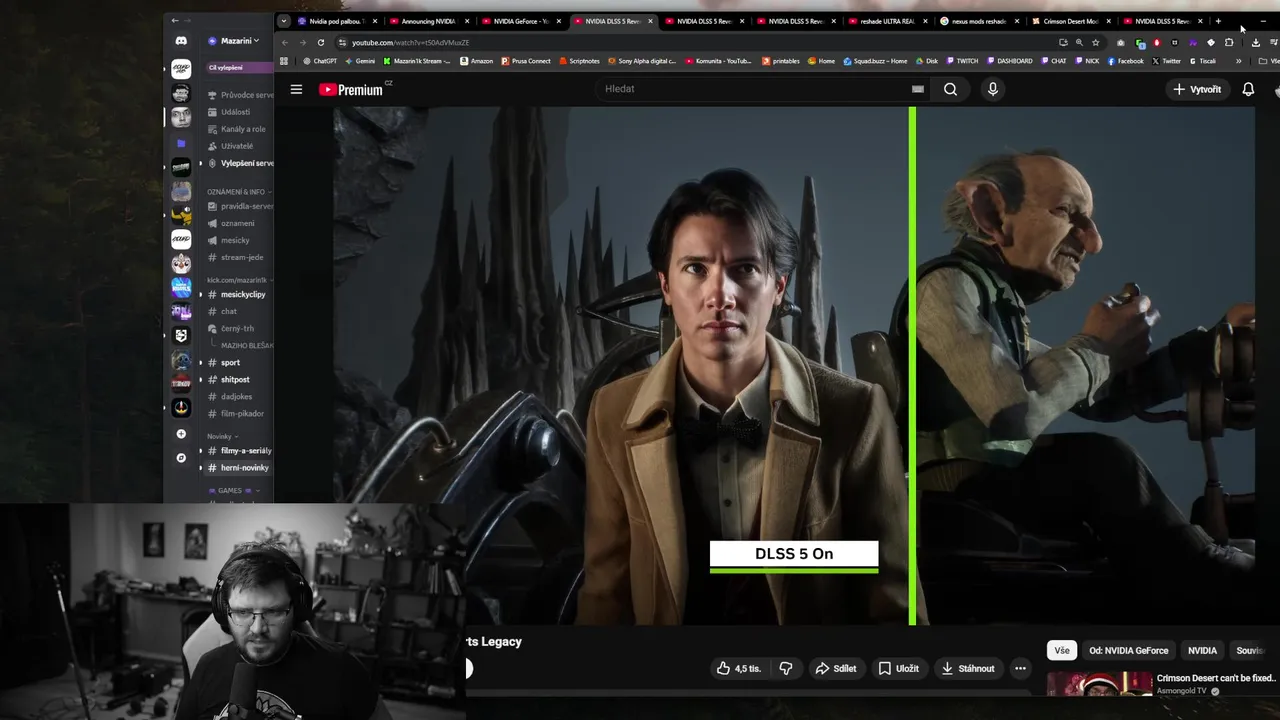Open the browser extensions puzzle icon
Screen dimensions: 1280x720
(x=1229, y=42)
